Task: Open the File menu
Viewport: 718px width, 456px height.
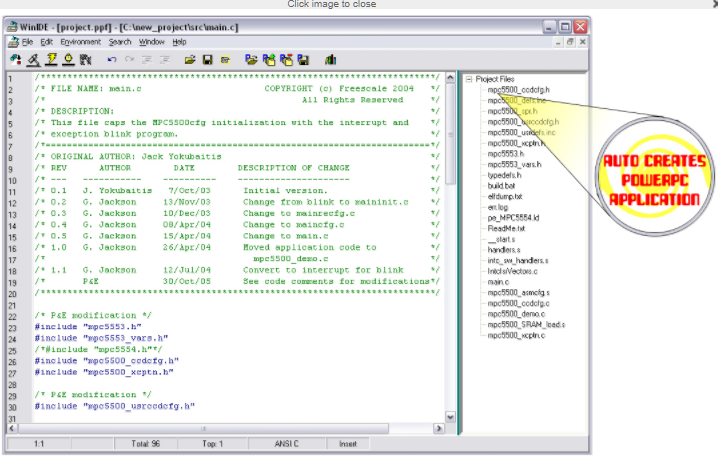Action: pyautogui.click(x=28, y=42)
